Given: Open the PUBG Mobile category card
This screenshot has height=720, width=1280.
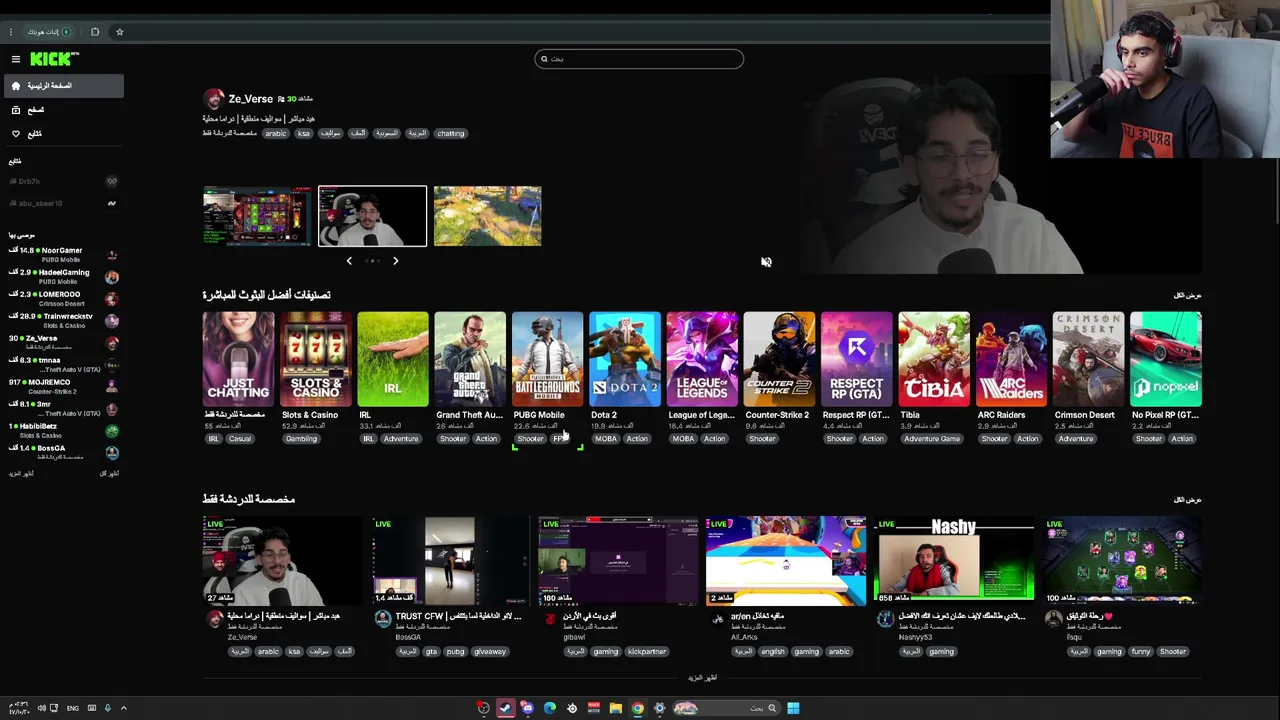Looking at the screenshot, I should pos(547,360).
